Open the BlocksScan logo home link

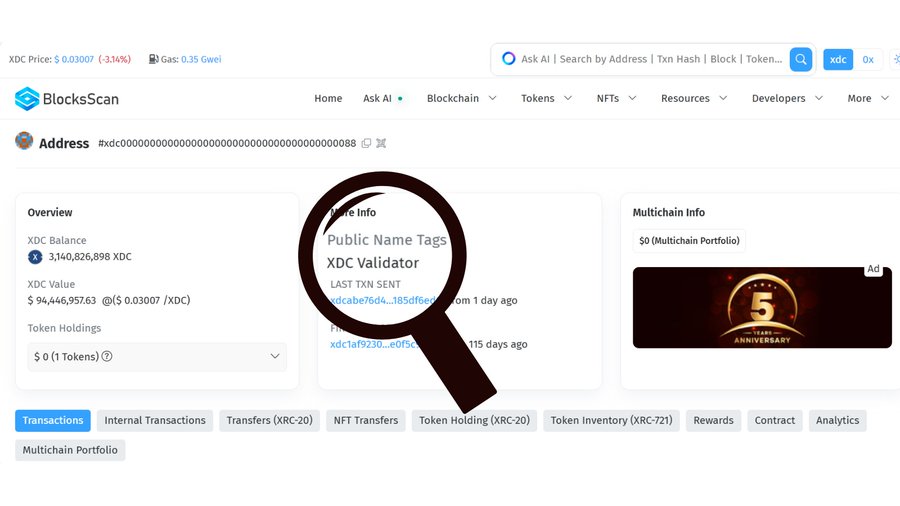point(67,99)
